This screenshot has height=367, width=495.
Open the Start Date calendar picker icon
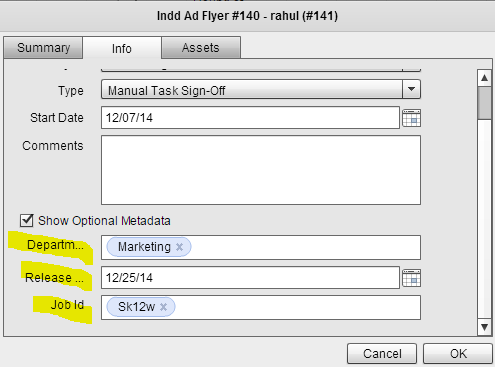[x=411, y=118]
